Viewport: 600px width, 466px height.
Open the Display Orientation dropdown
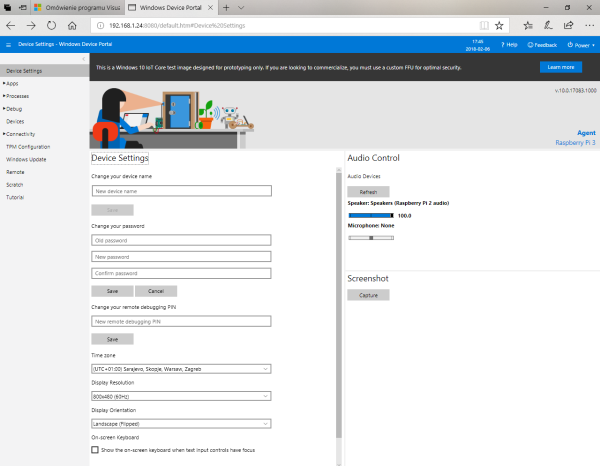(x=181, y=423)
